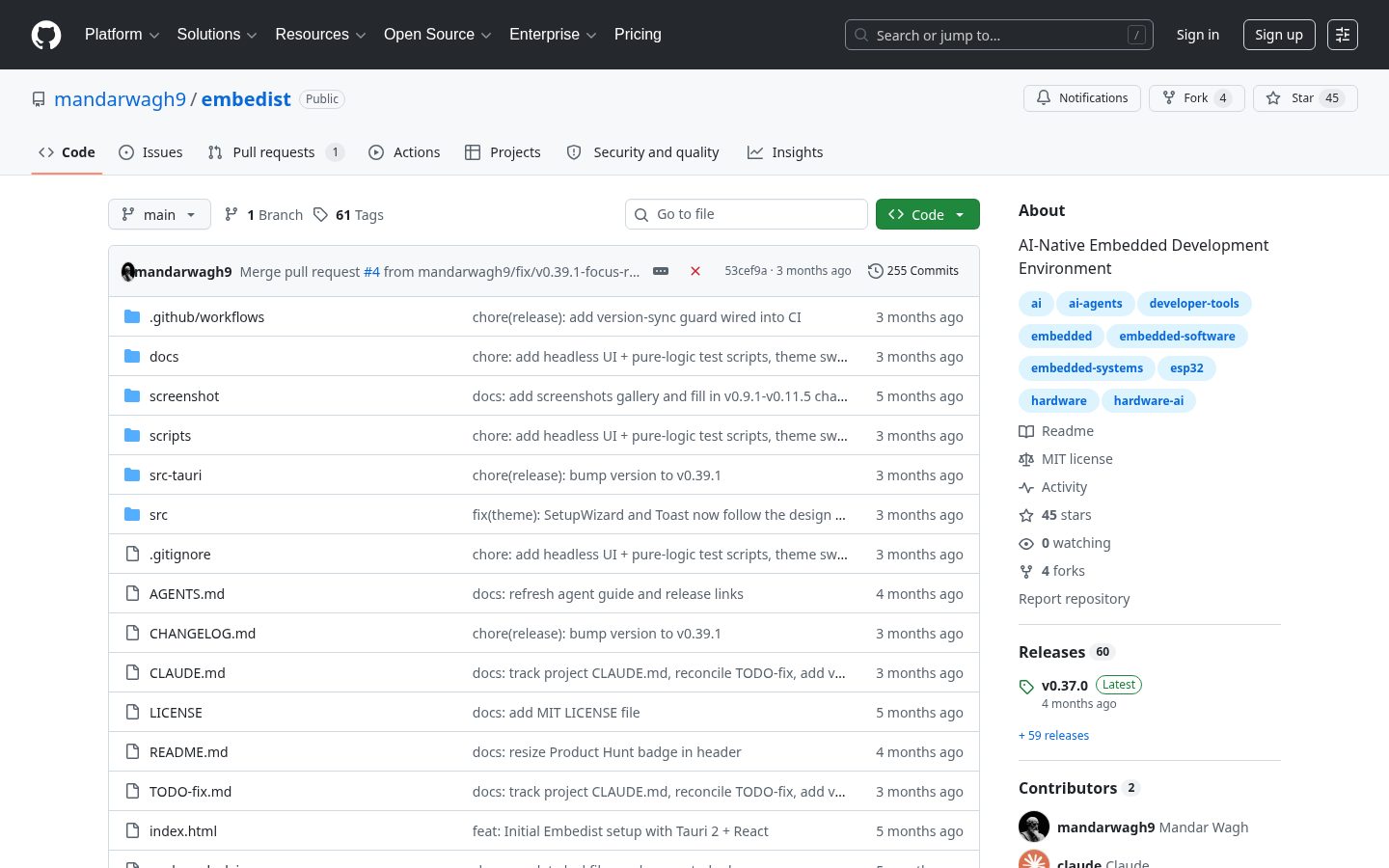Open the TODO-fix.md file
Image resolution: width=1389 pixels, height=868 pixels.
190,791
